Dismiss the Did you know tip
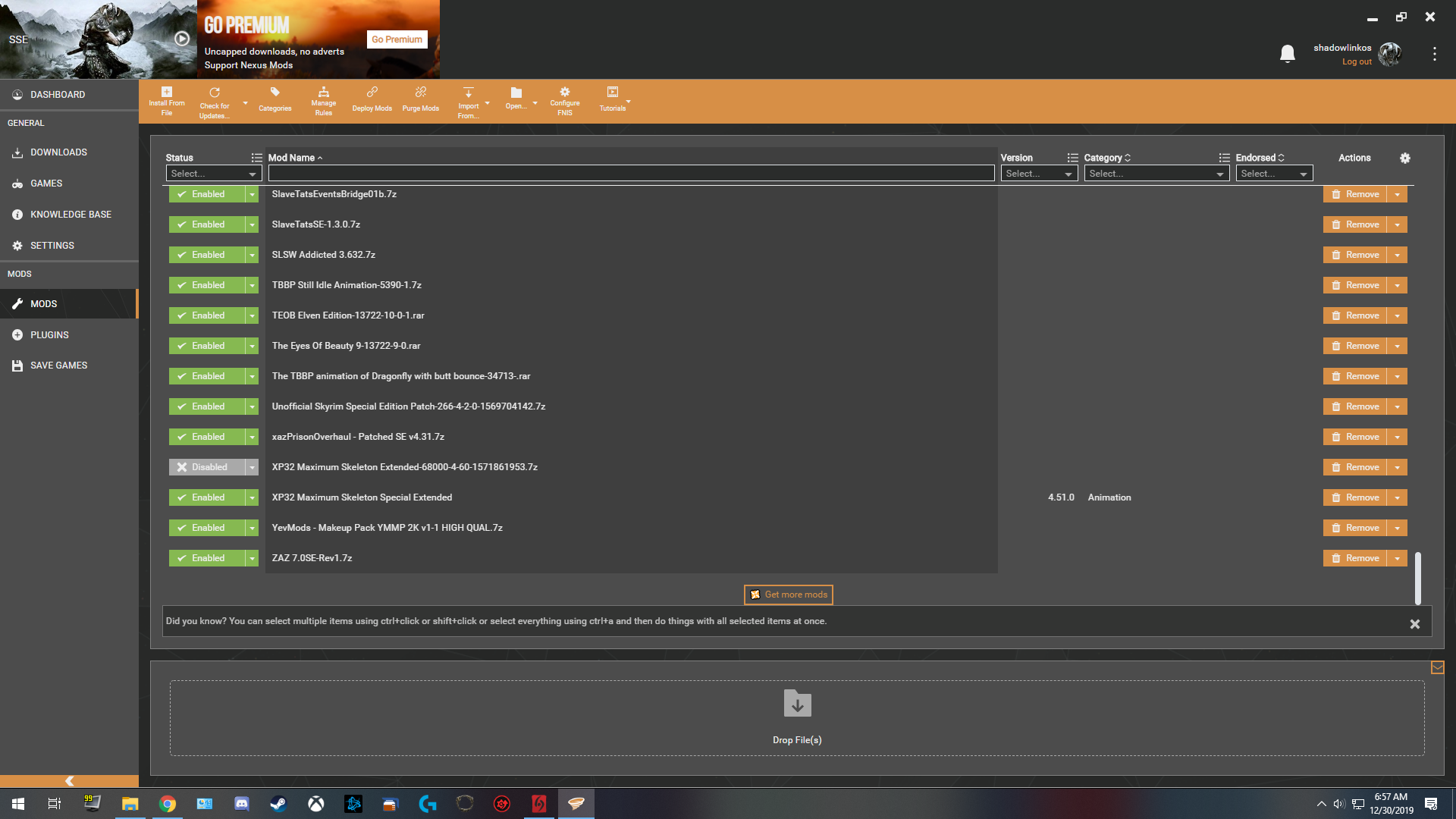 [x=1414, y=624]
